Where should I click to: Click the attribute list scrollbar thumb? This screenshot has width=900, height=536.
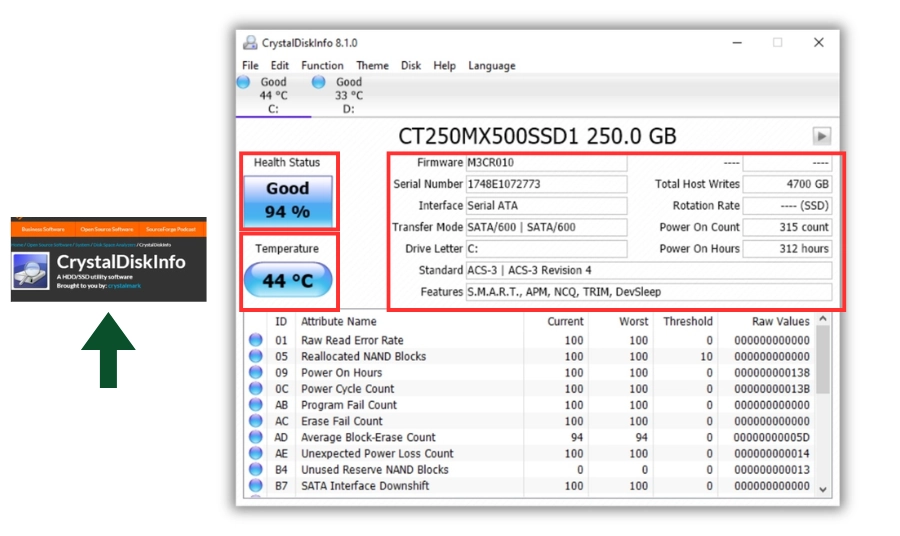tap(823, 360)
